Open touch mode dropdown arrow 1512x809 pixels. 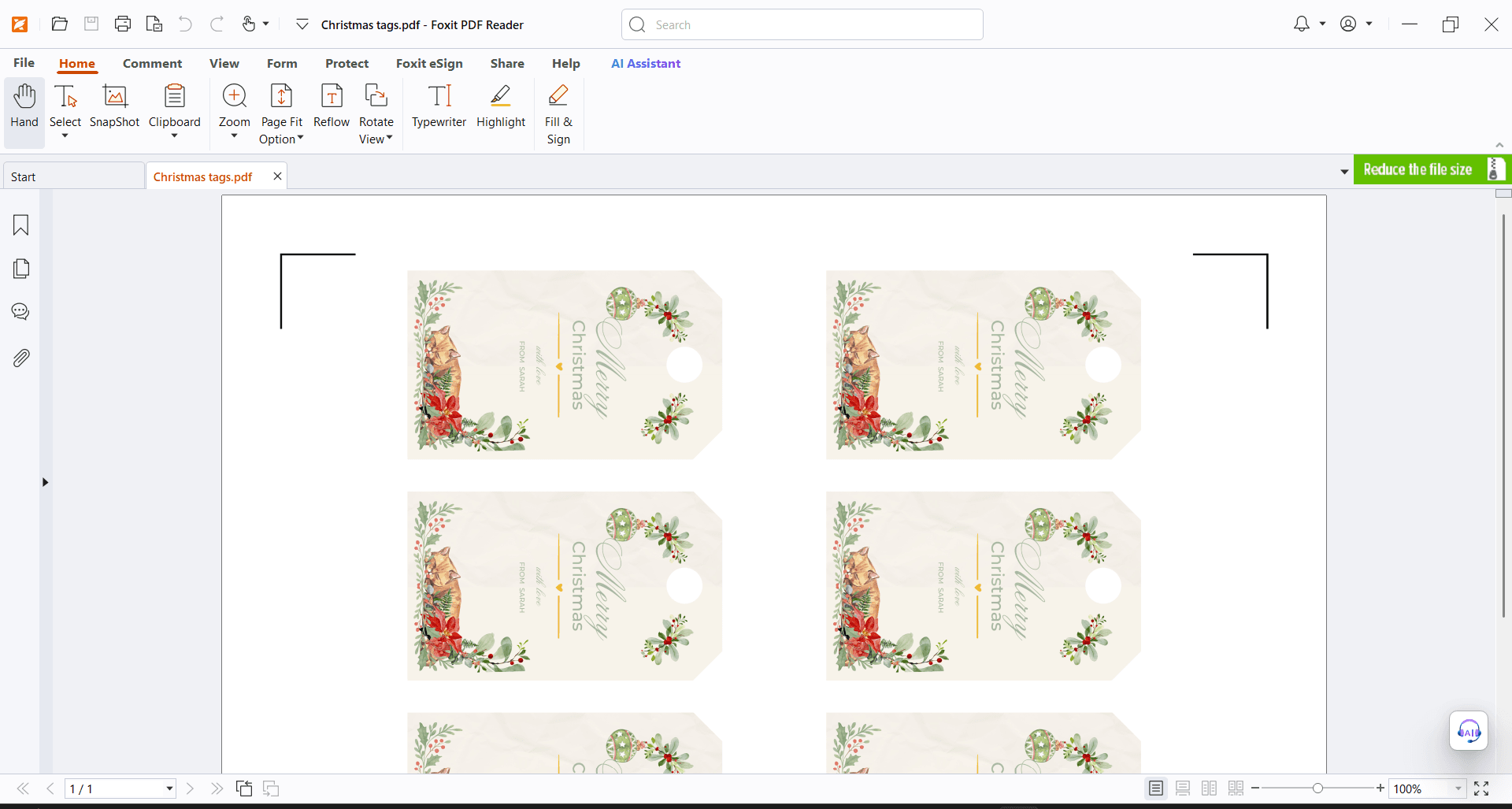[x=266, y=24]
